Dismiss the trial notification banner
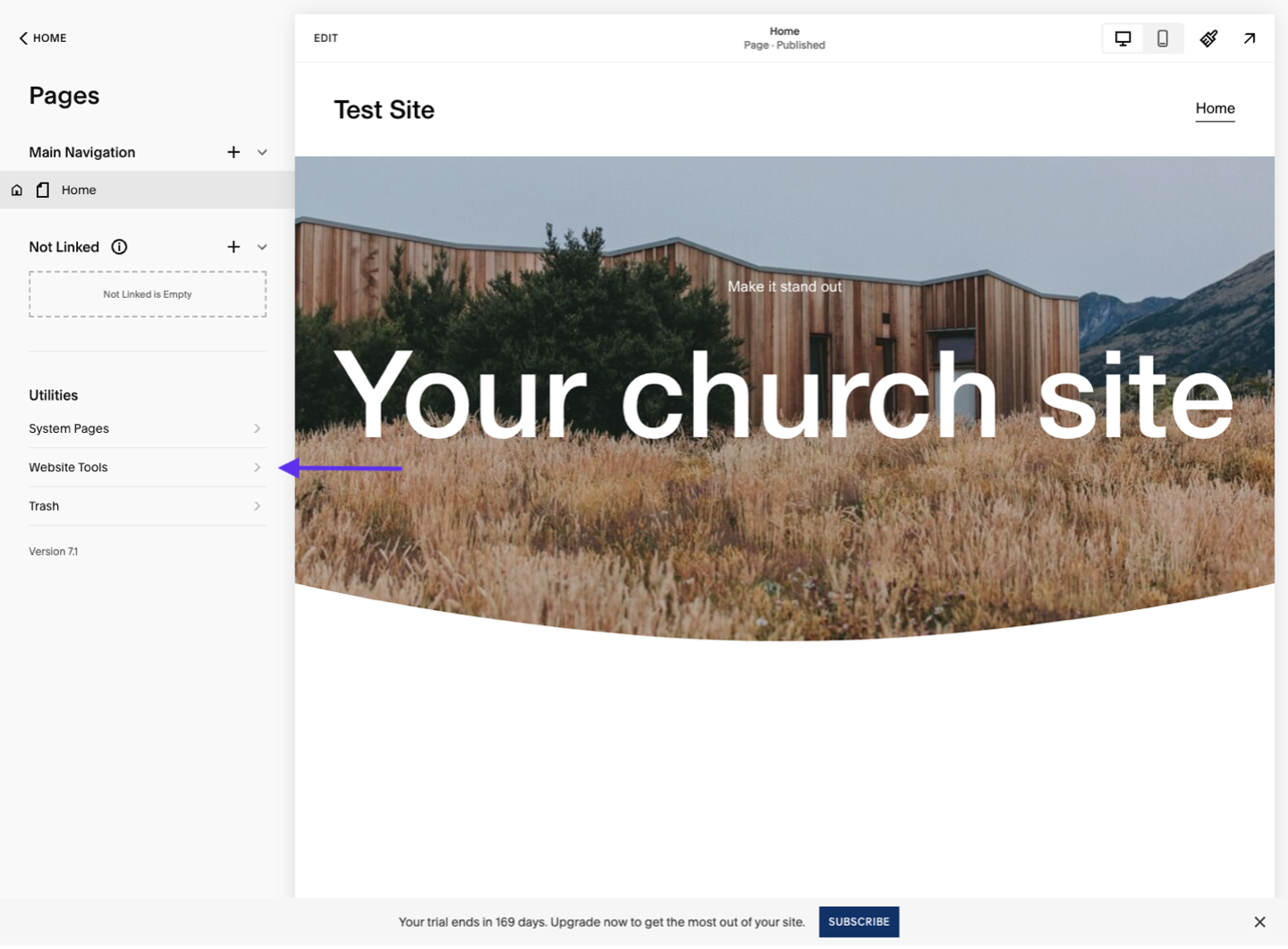1288x949 pixels. click(x=1259, y=922)
